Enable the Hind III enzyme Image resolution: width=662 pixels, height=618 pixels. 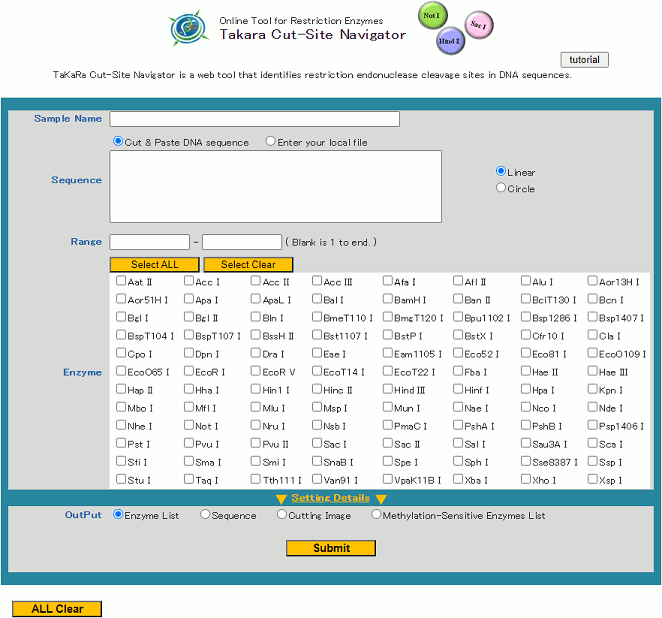(388, 389)
